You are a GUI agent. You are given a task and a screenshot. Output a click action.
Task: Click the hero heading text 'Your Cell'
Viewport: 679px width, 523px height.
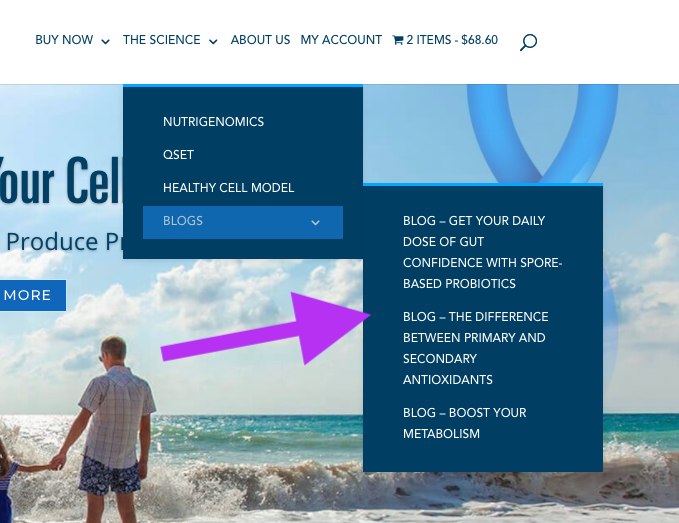tap(61, 179)
